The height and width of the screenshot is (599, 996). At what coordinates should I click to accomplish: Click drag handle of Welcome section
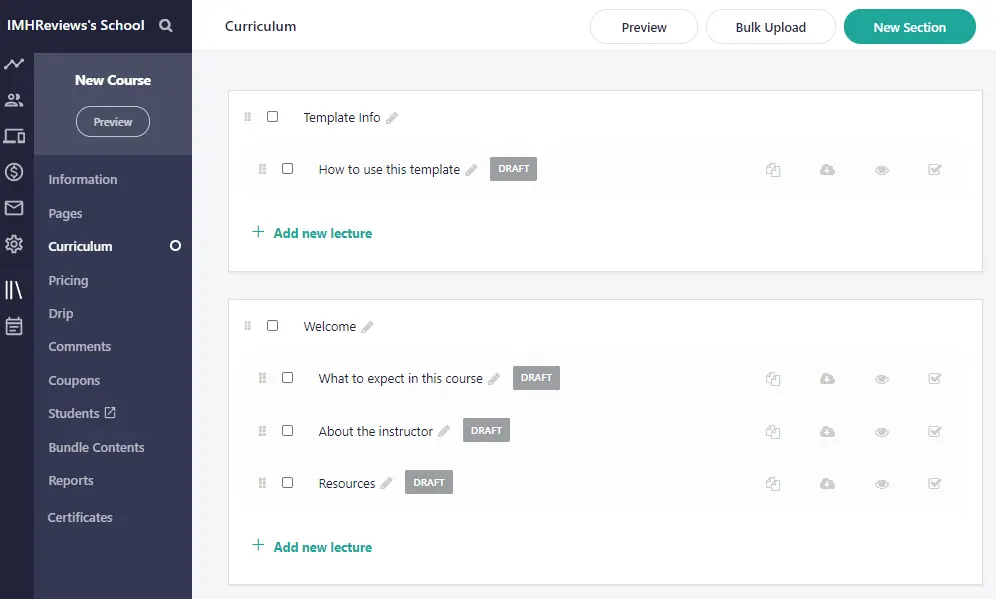248,326
